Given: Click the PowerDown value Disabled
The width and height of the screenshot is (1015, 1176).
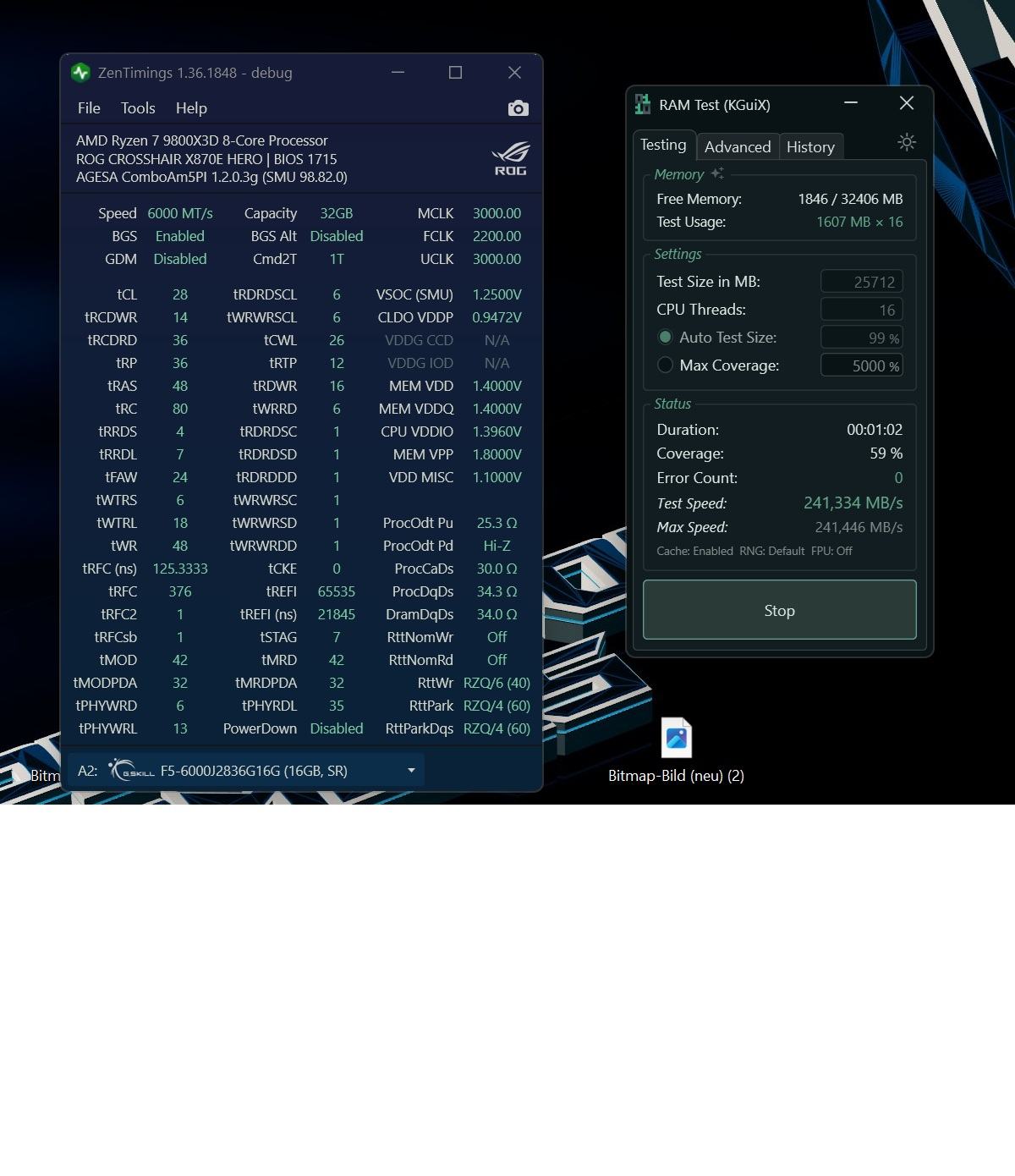Looking at the screenshot, I should click(337, 728).
